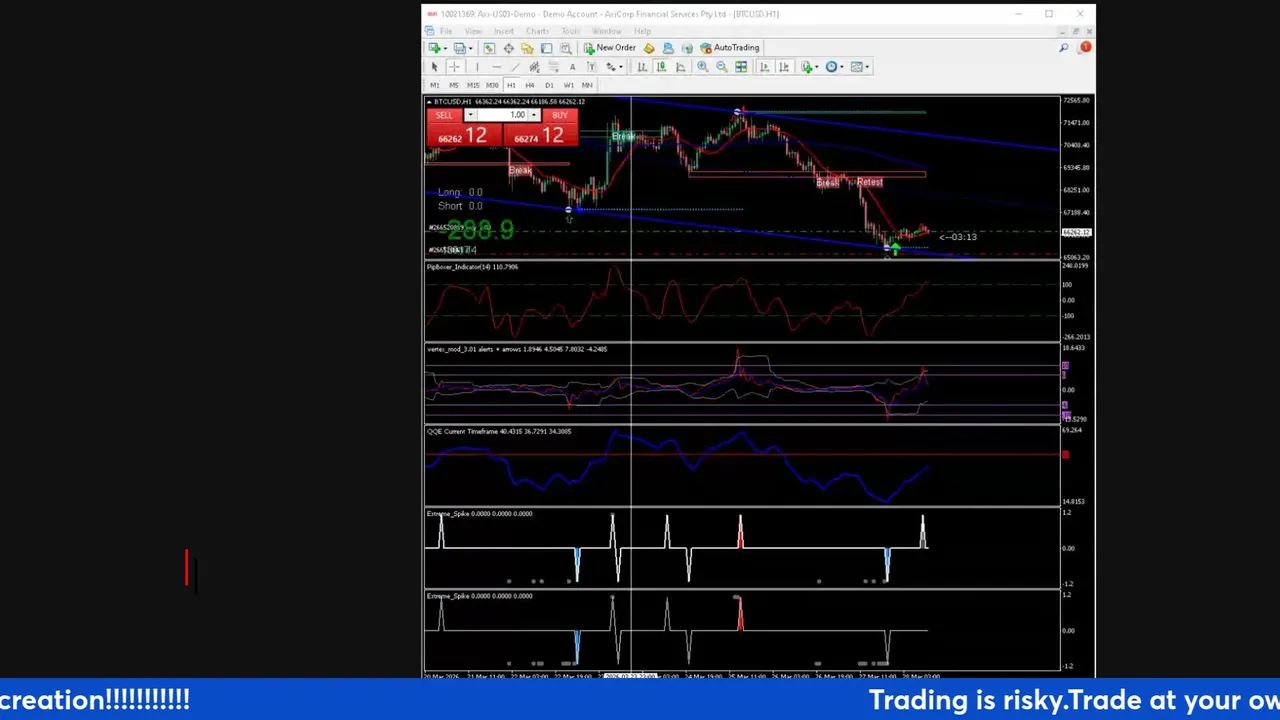Open the Strategy Tester icon
This screenshot has height=720, width=1280.
(x=566, y=48)
